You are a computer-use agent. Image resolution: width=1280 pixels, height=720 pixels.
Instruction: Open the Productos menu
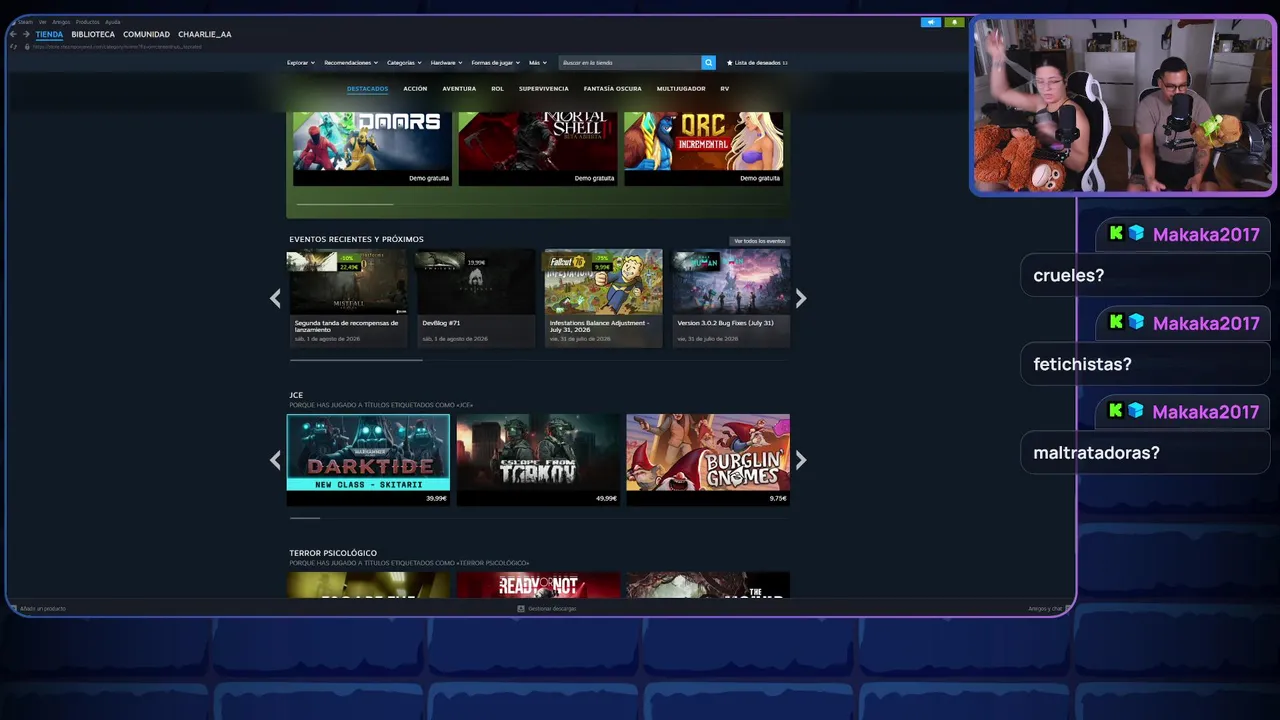click(87, 21)
